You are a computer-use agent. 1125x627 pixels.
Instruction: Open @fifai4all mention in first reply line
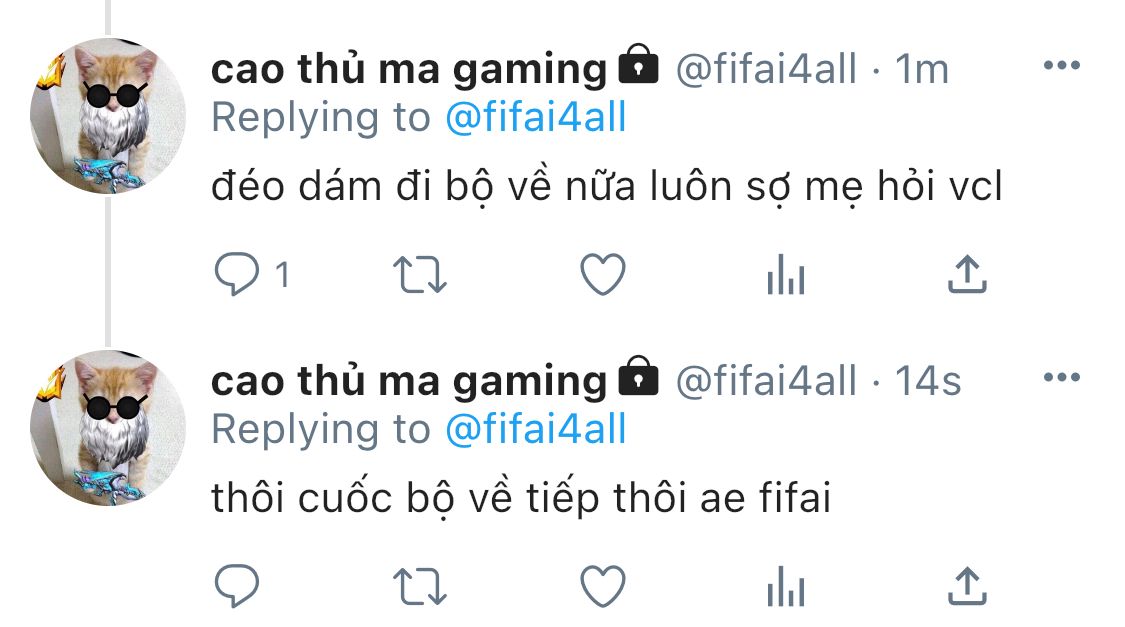coord(536,117)
